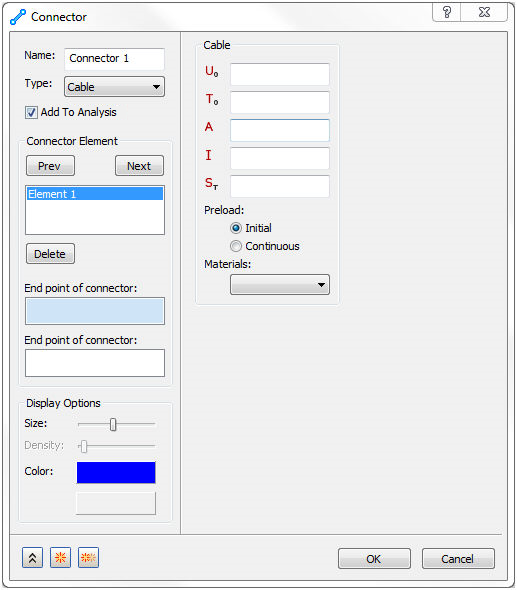
Task: Click the blue connector icon in title bar
Action: pyautogui.click(x=18, y=17)
